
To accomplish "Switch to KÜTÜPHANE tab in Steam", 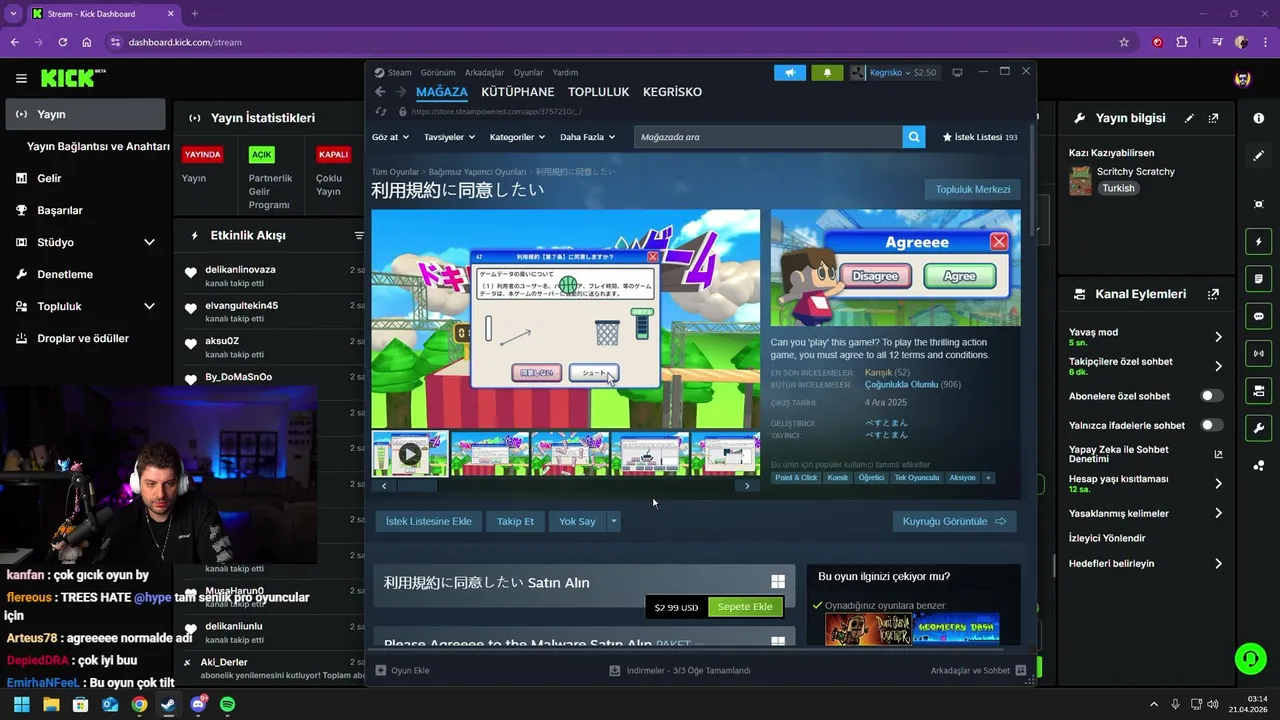I will 517,92.
